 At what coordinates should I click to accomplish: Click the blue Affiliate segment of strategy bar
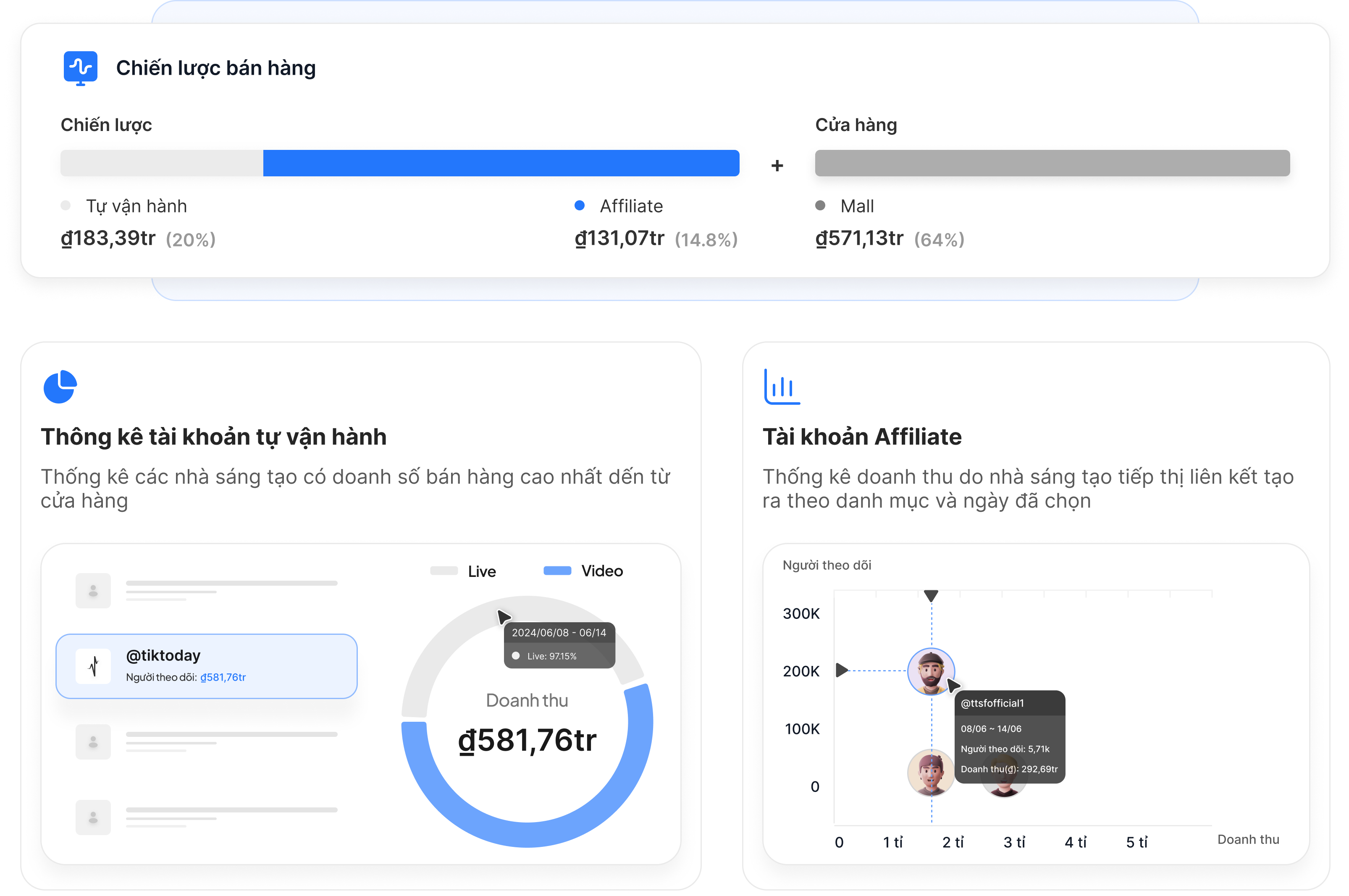click(501, 163)
